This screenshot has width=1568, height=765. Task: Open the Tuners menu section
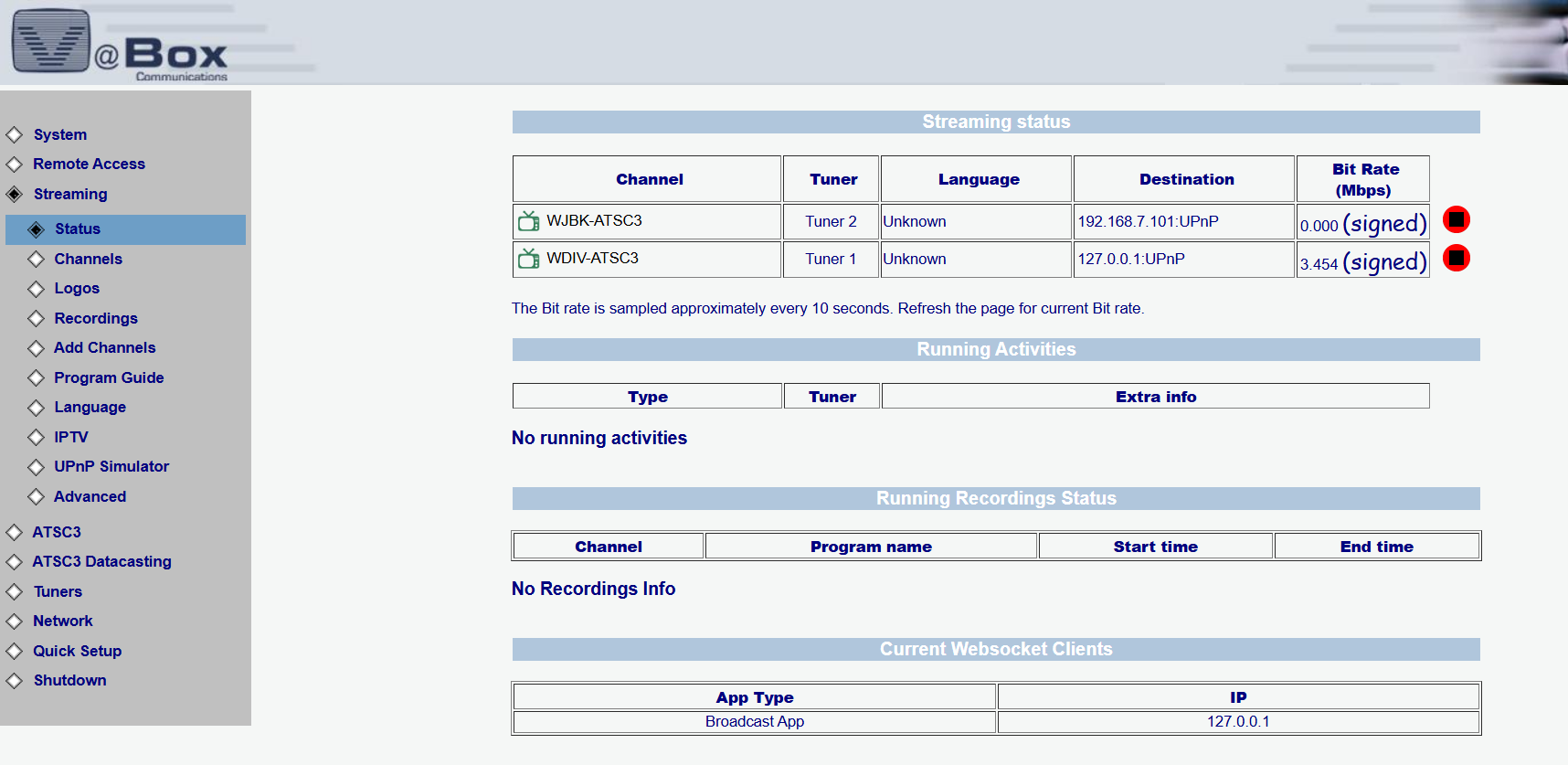point(58,591)
